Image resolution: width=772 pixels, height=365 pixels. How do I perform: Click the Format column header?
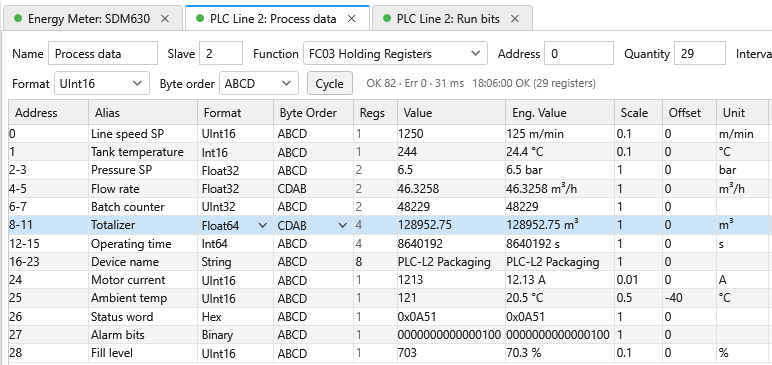pyautogui.click(x=236, y=113)
